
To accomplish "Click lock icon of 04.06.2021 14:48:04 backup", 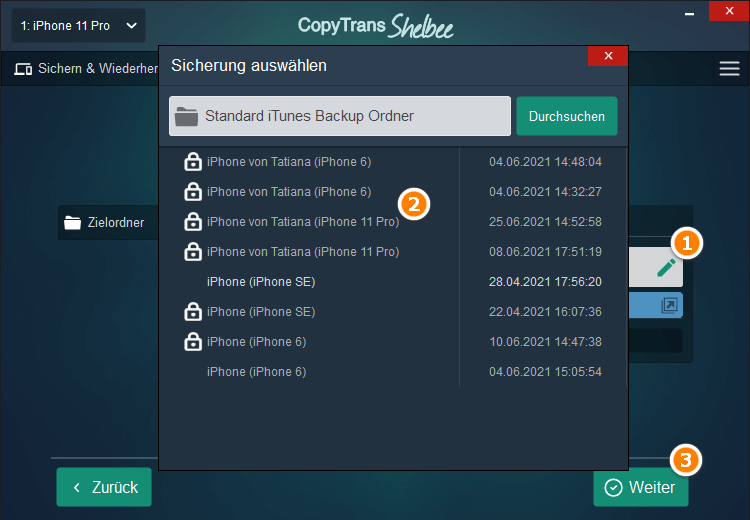I will click(x=193, y=162).
